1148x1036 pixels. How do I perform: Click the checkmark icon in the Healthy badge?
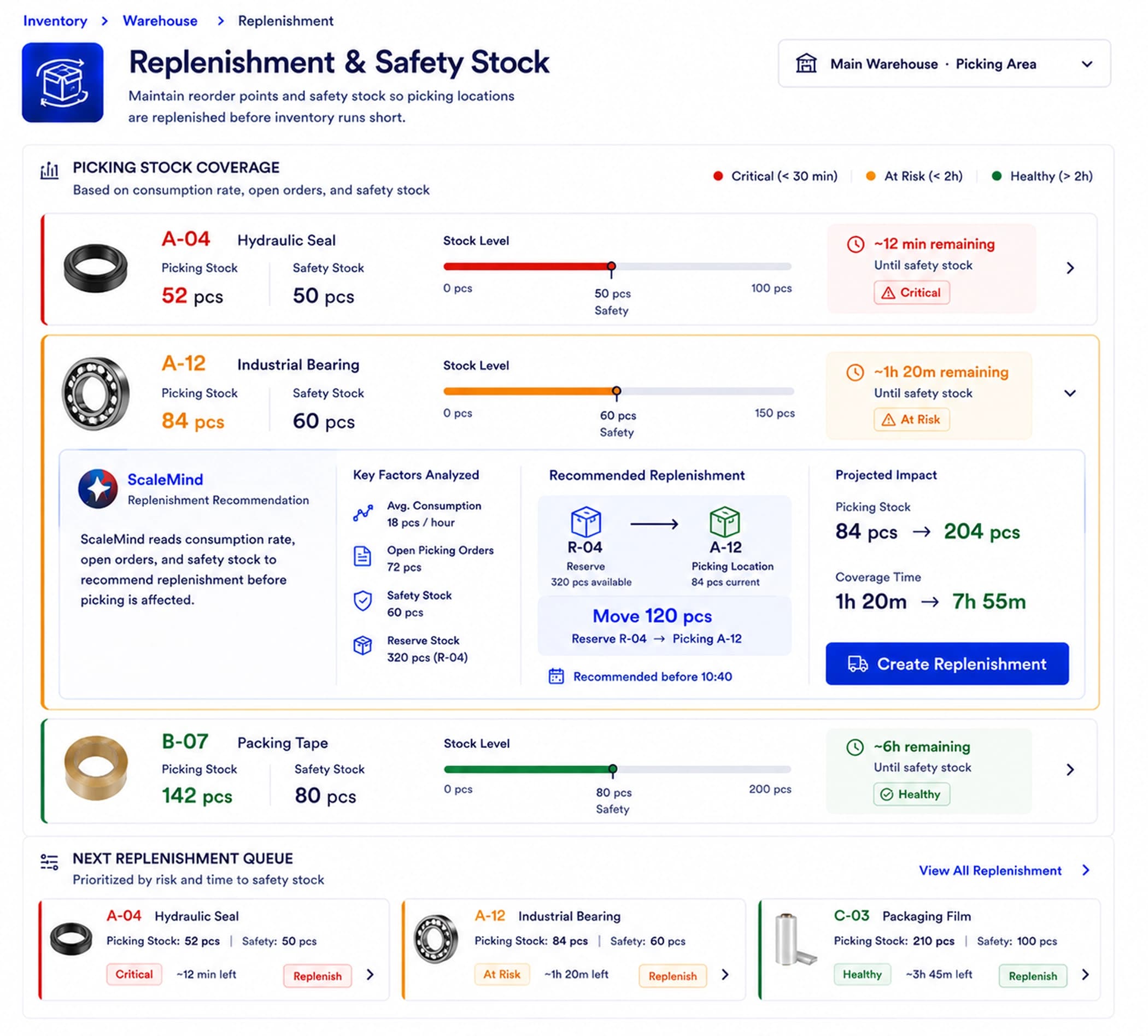(x=887, y=794)
